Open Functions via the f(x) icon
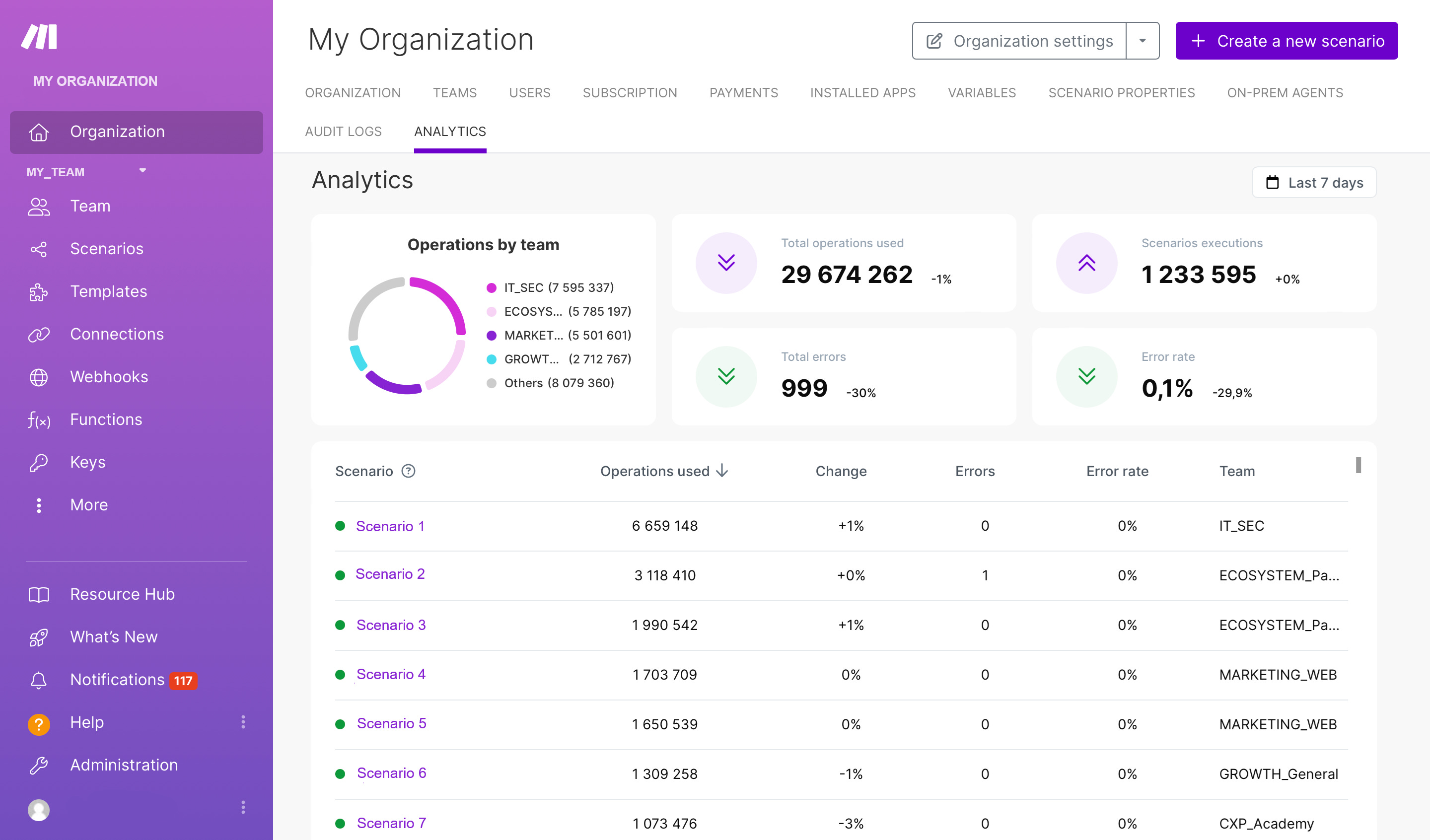Screen dimensions: 1430x840 39,420
